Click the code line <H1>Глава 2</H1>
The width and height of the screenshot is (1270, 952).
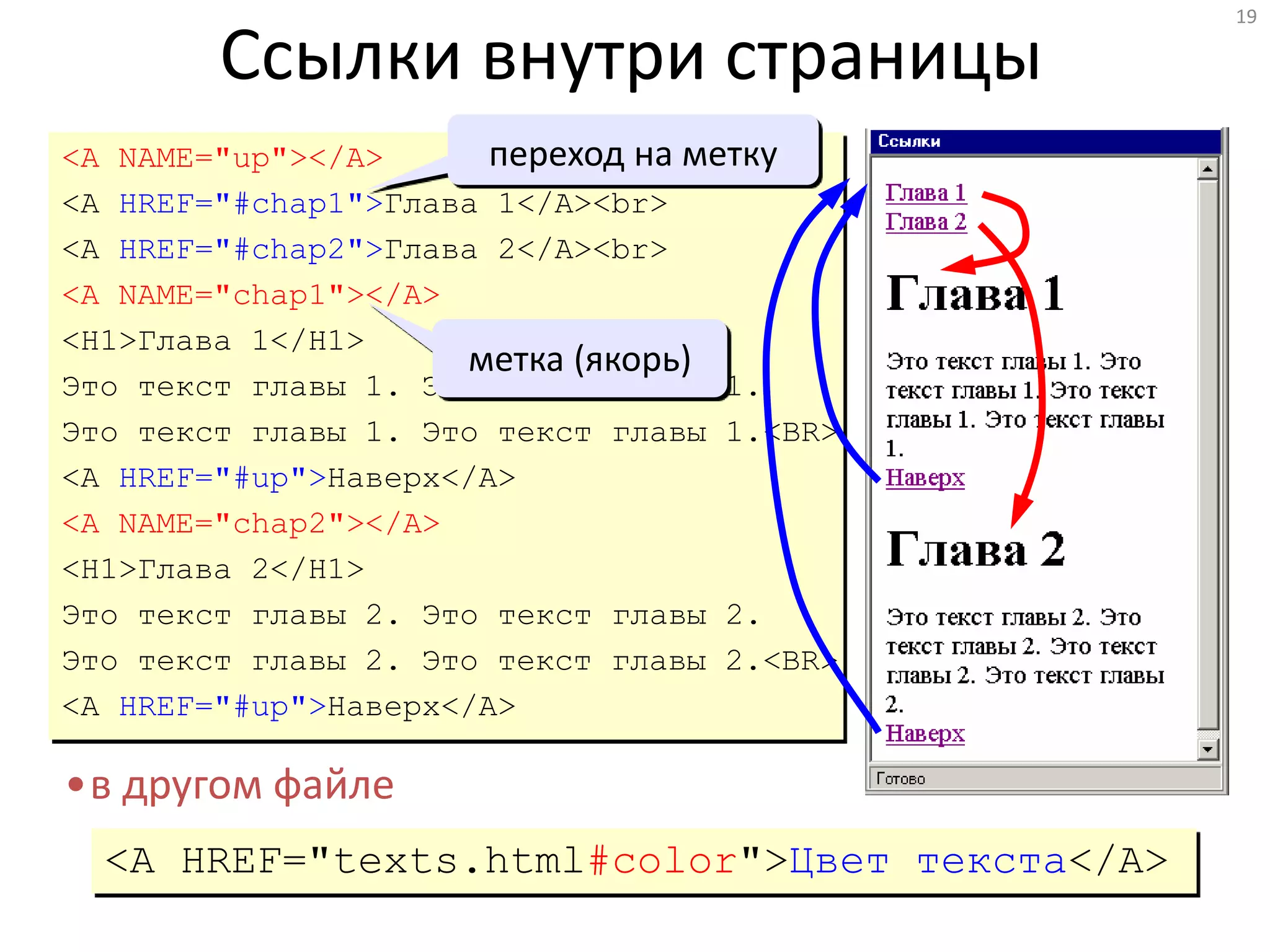213,570
